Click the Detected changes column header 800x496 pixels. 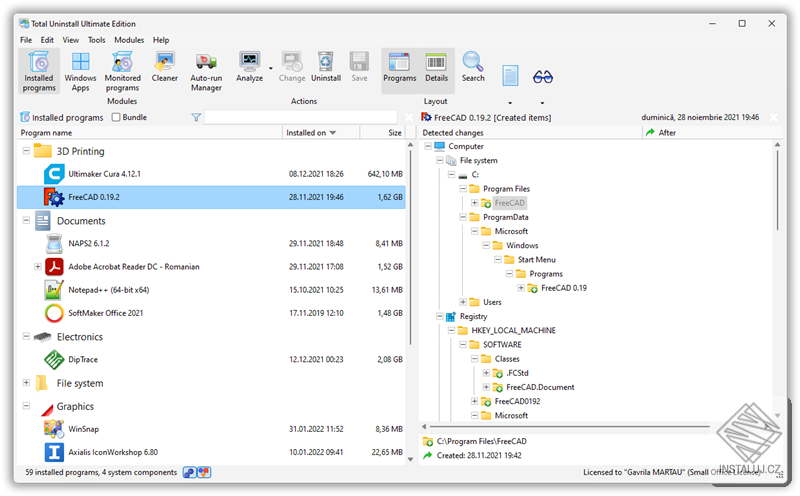(x=531, y=133)
